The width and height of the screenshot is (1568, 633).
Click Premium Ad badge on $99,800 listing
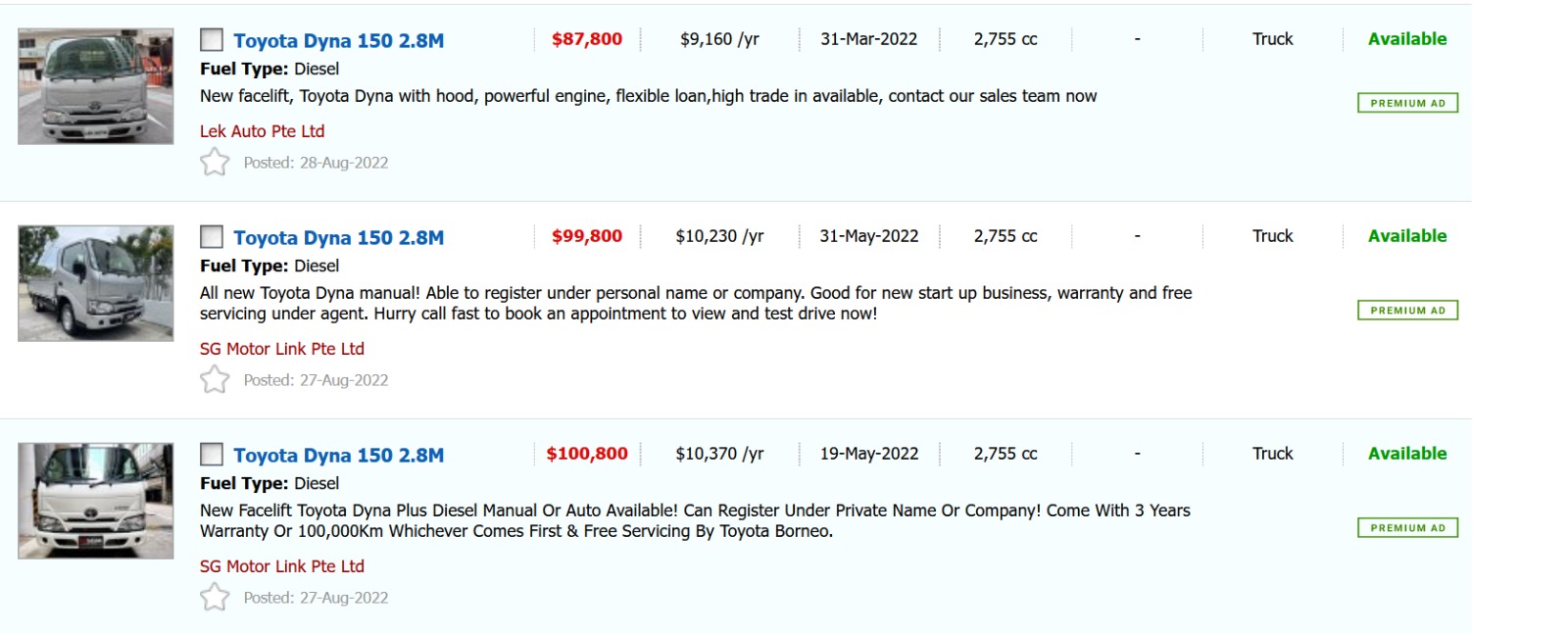click(1407, 311)
